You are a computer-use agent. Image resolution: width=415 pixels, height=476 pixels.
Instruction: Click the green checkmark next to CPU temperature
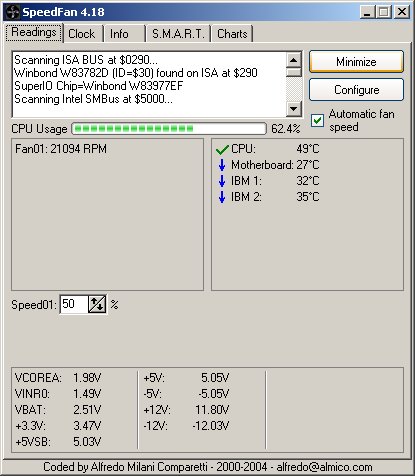pyautogui.click(x=222, y=149)
